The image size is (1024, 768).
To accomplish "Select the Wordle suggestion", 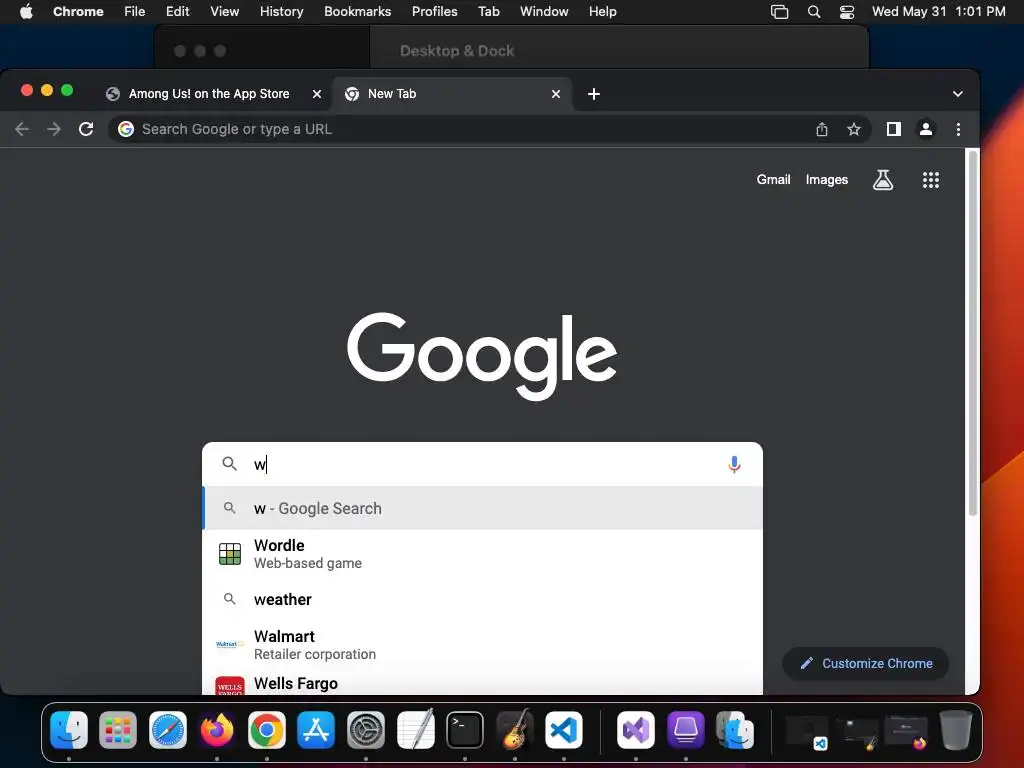I will pyautogui.click(x=483, y=554).
